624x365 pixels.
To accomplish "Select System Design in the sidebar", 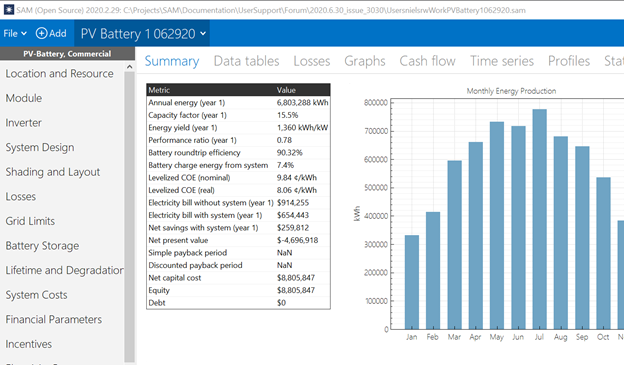I will (x=40, y=147).
